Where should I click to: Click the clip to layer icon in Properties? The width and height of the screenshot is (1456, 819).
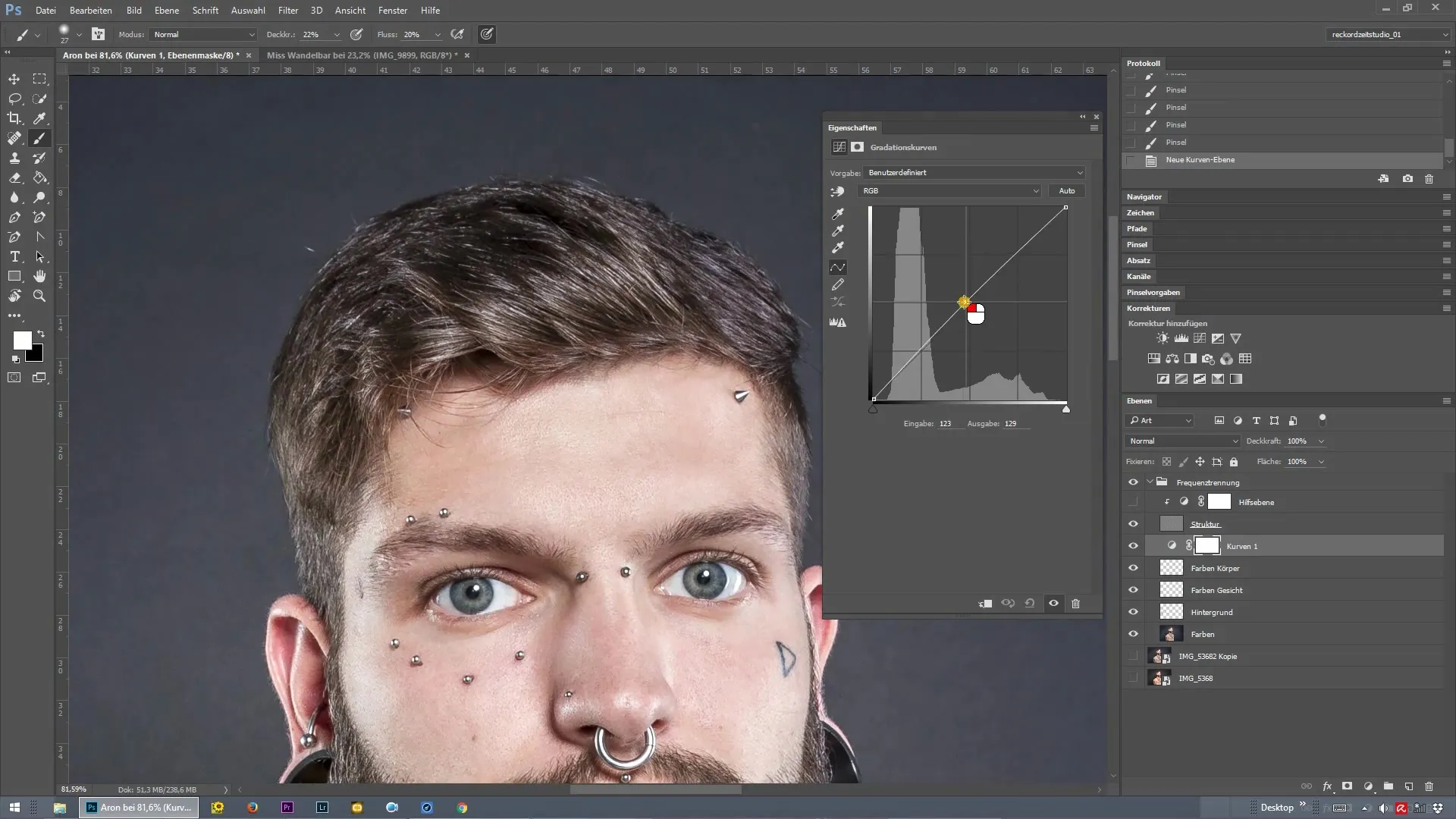coord(985,604)
